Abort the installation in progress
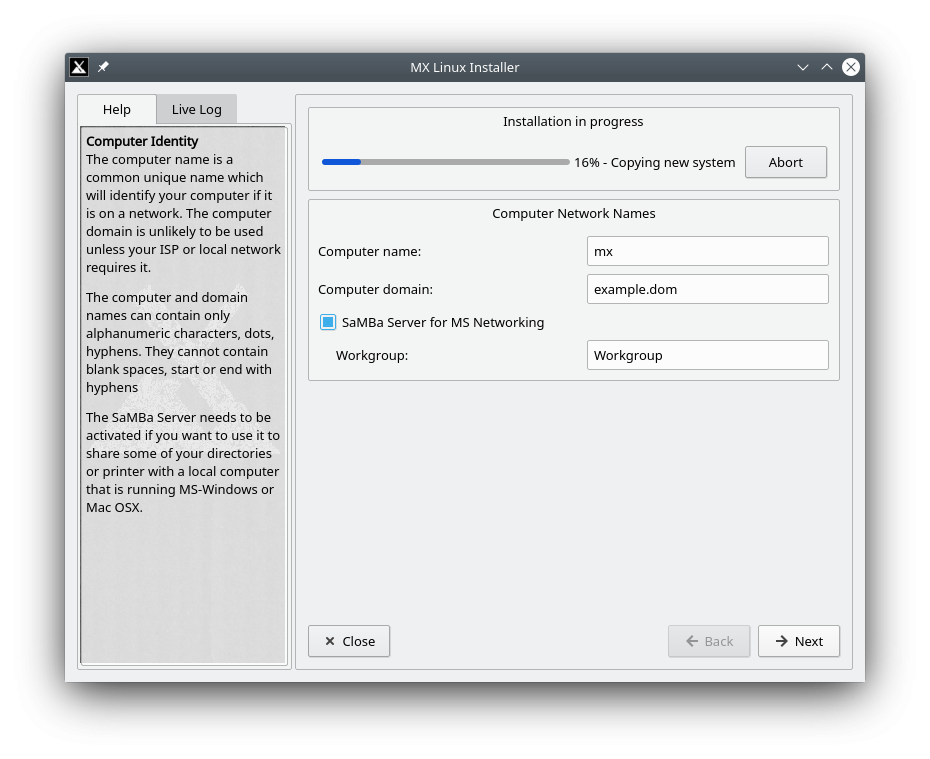The width and height of the screenshot is (930, 759). tap(785, 162)
